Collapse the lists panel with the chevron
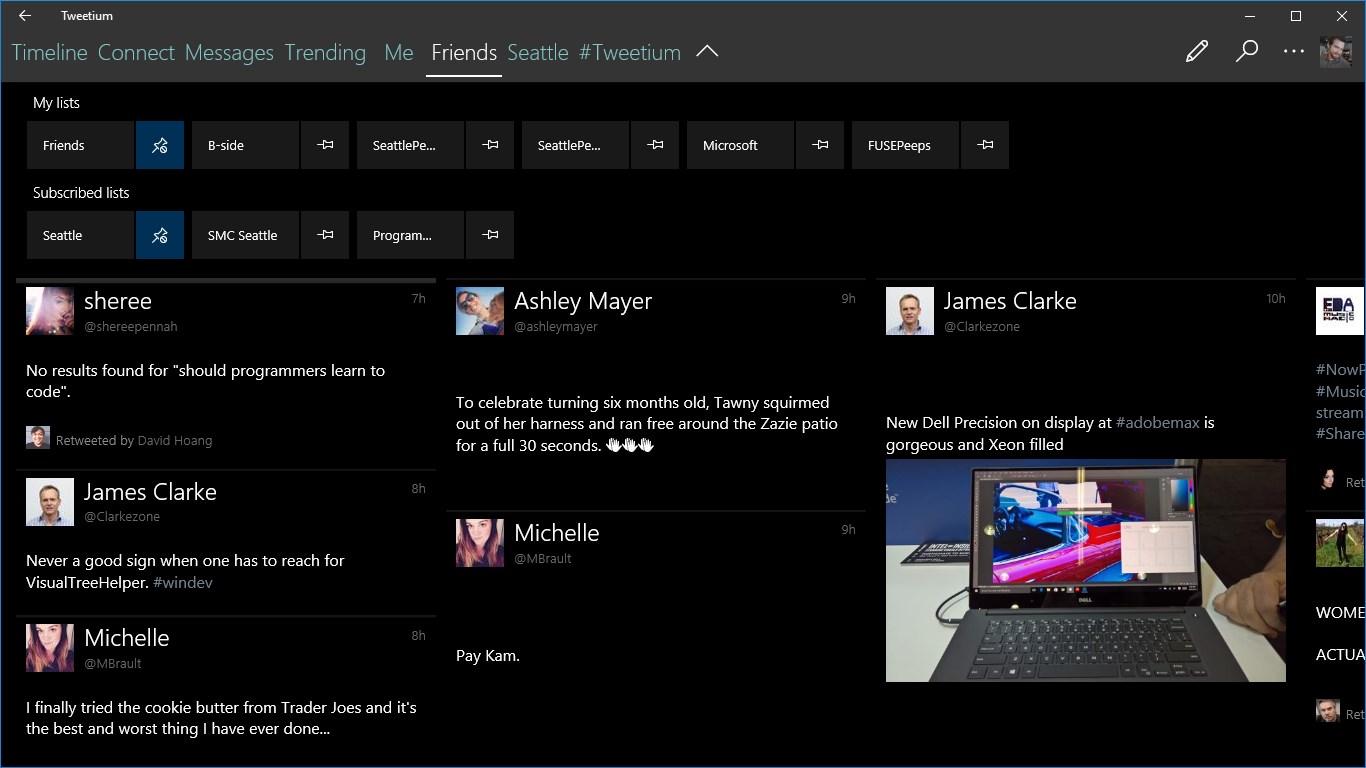The image size is (1366, 768). pos(707,50)
